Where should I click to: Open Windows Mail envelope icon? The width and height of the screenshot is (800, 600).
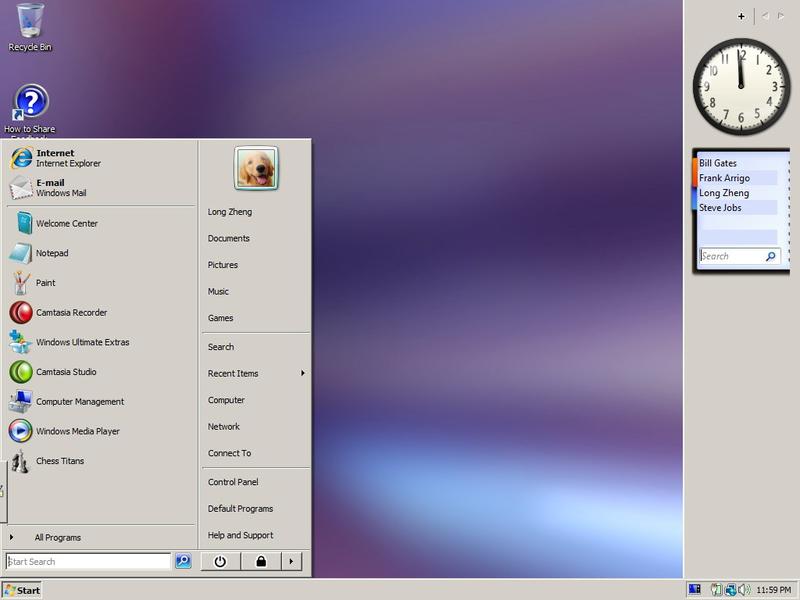(21, 188)
